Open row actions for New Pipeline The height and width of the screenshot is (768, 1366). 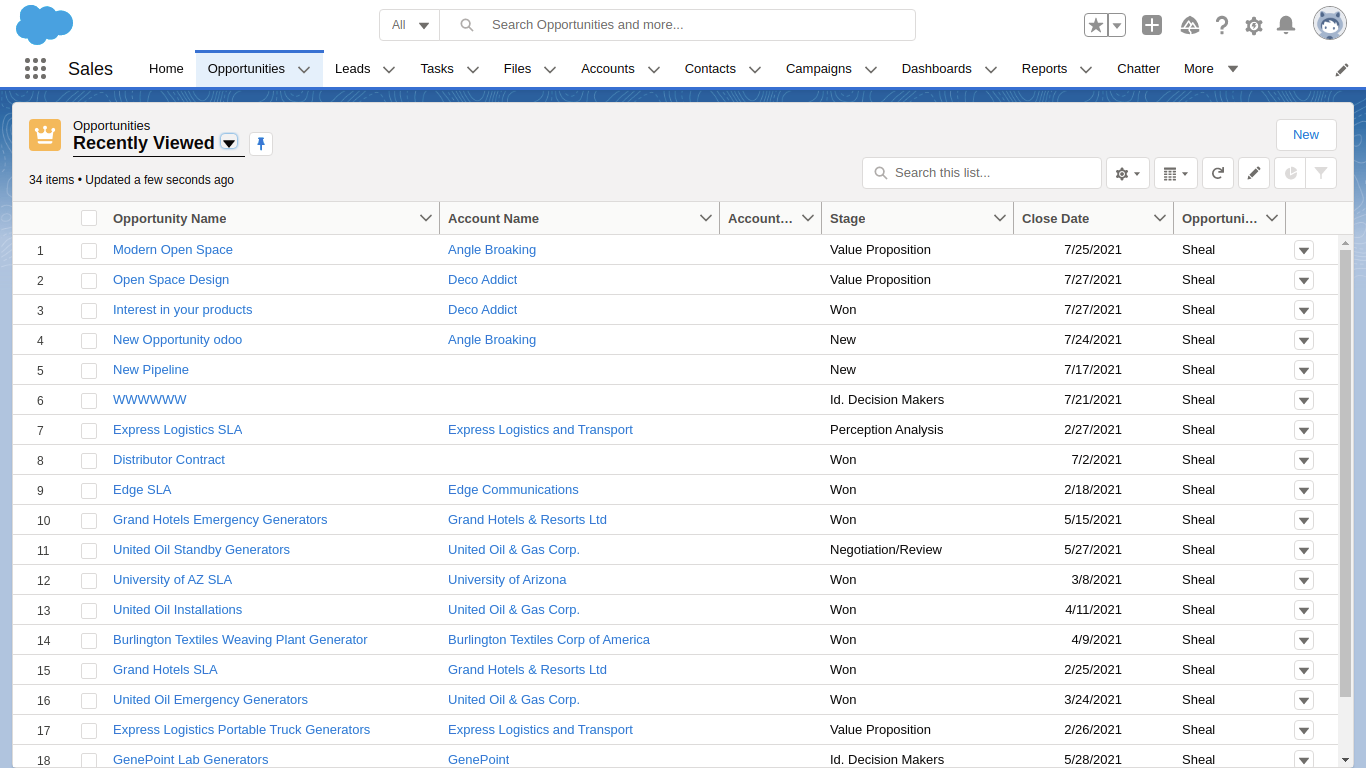coord(1304,370)
